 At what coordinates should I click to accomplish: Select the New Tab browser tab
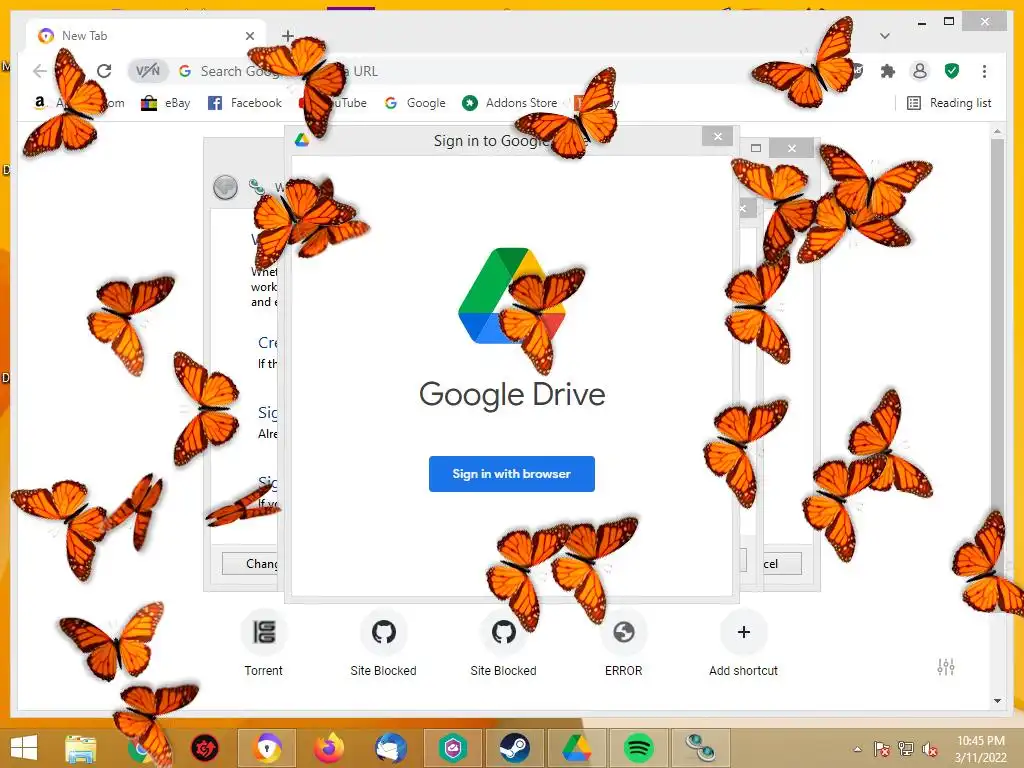[147, 36]
